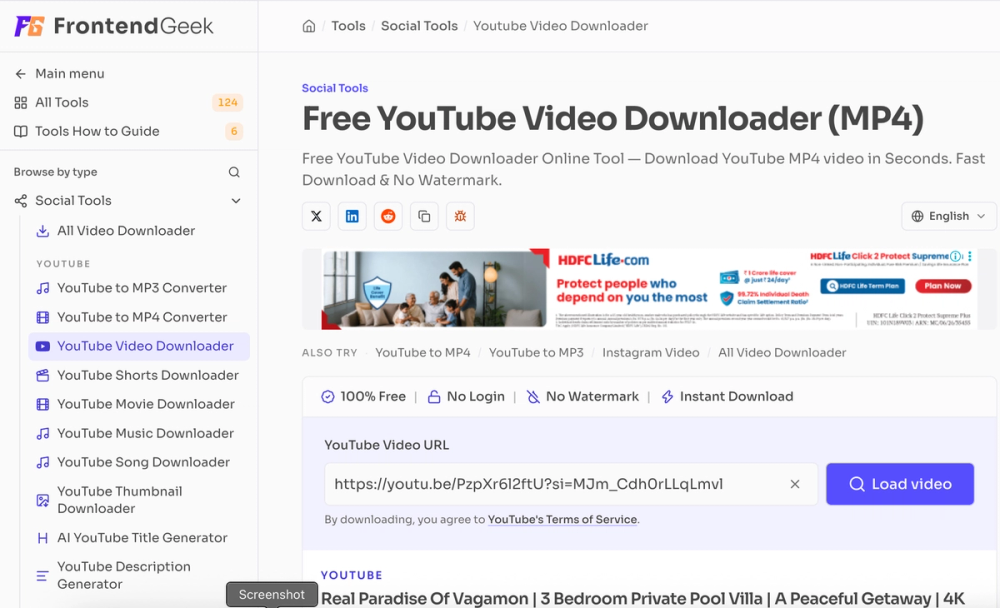Click the 100% Free label
This screenshot has height=608, width=1000.
(x=364, y=397)
